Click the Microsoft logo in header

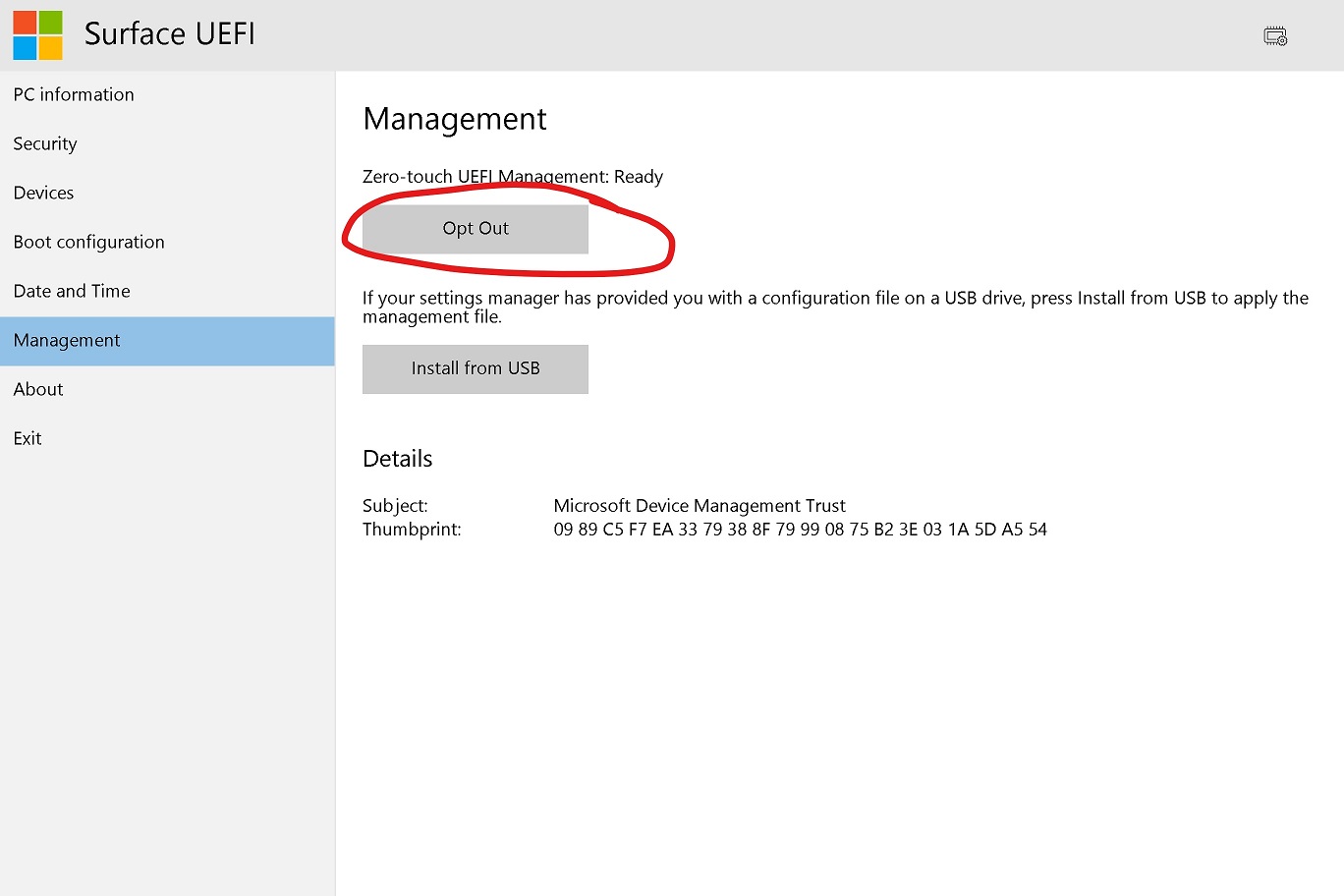coord(38,35)
